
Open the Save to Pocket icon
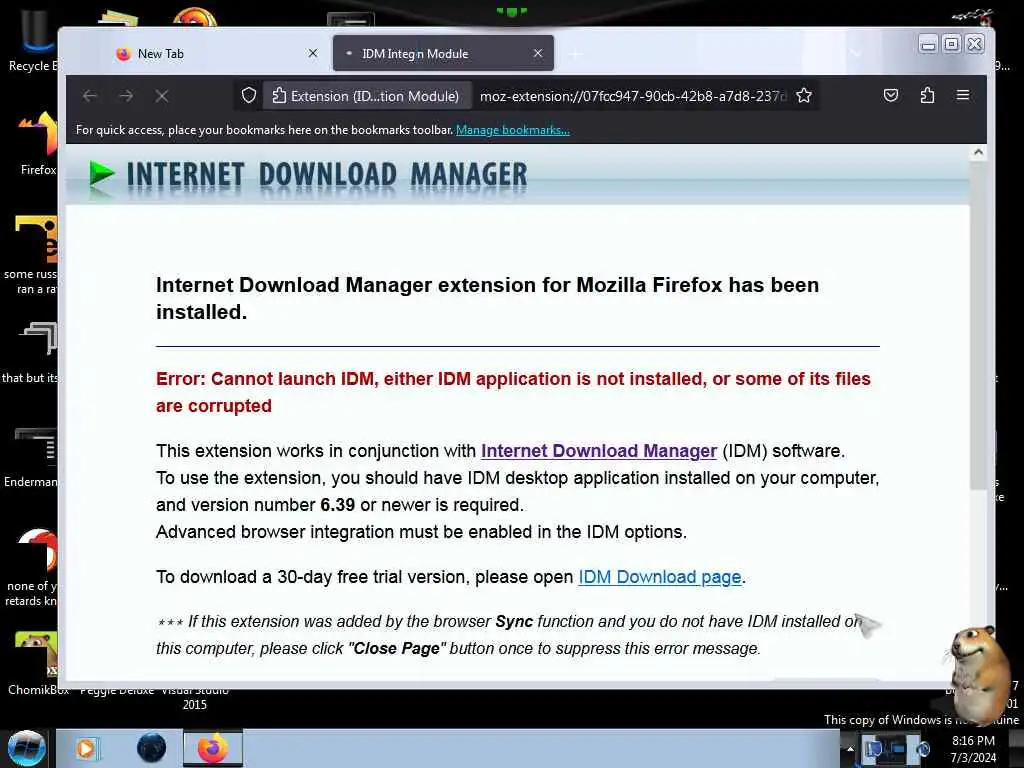pyautogui.click(x=891, y=96)
